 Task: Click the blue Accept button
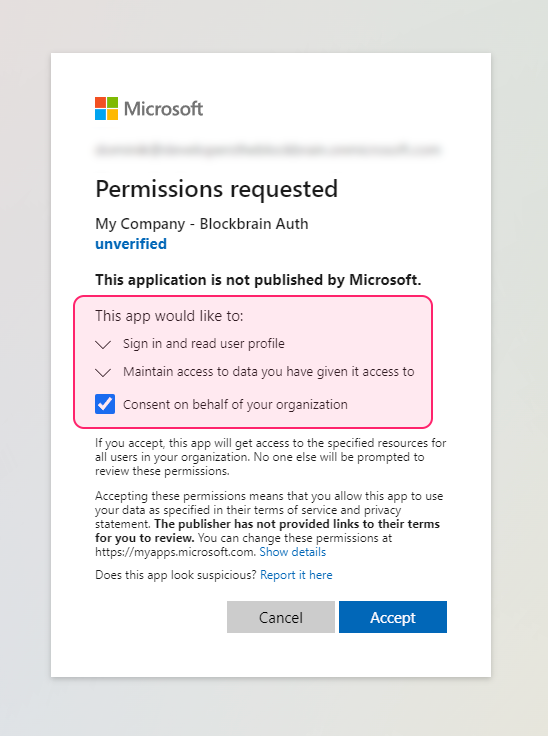point(393,617)
